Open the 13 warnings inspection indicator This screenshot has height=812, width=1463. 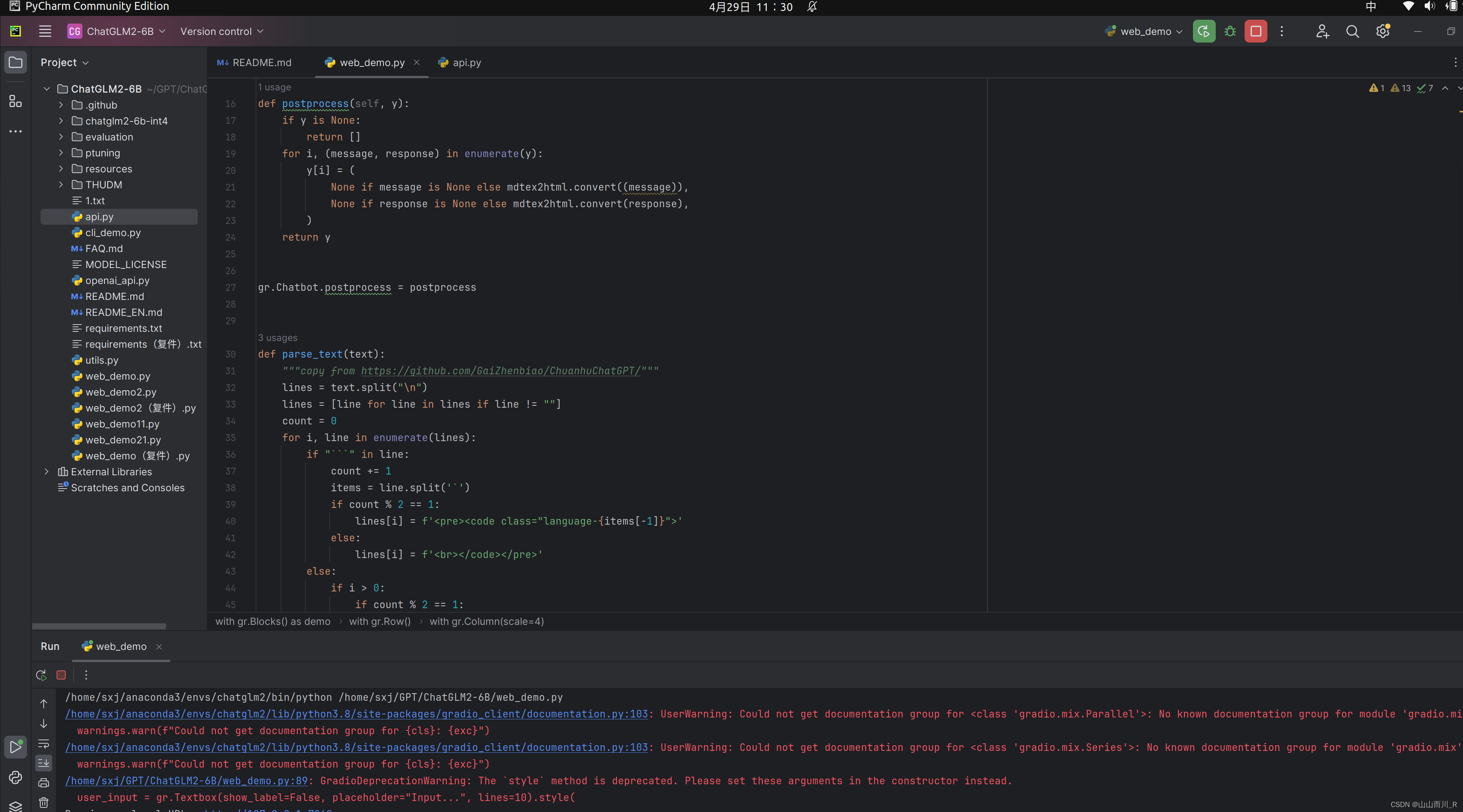tap(1401, 88)
